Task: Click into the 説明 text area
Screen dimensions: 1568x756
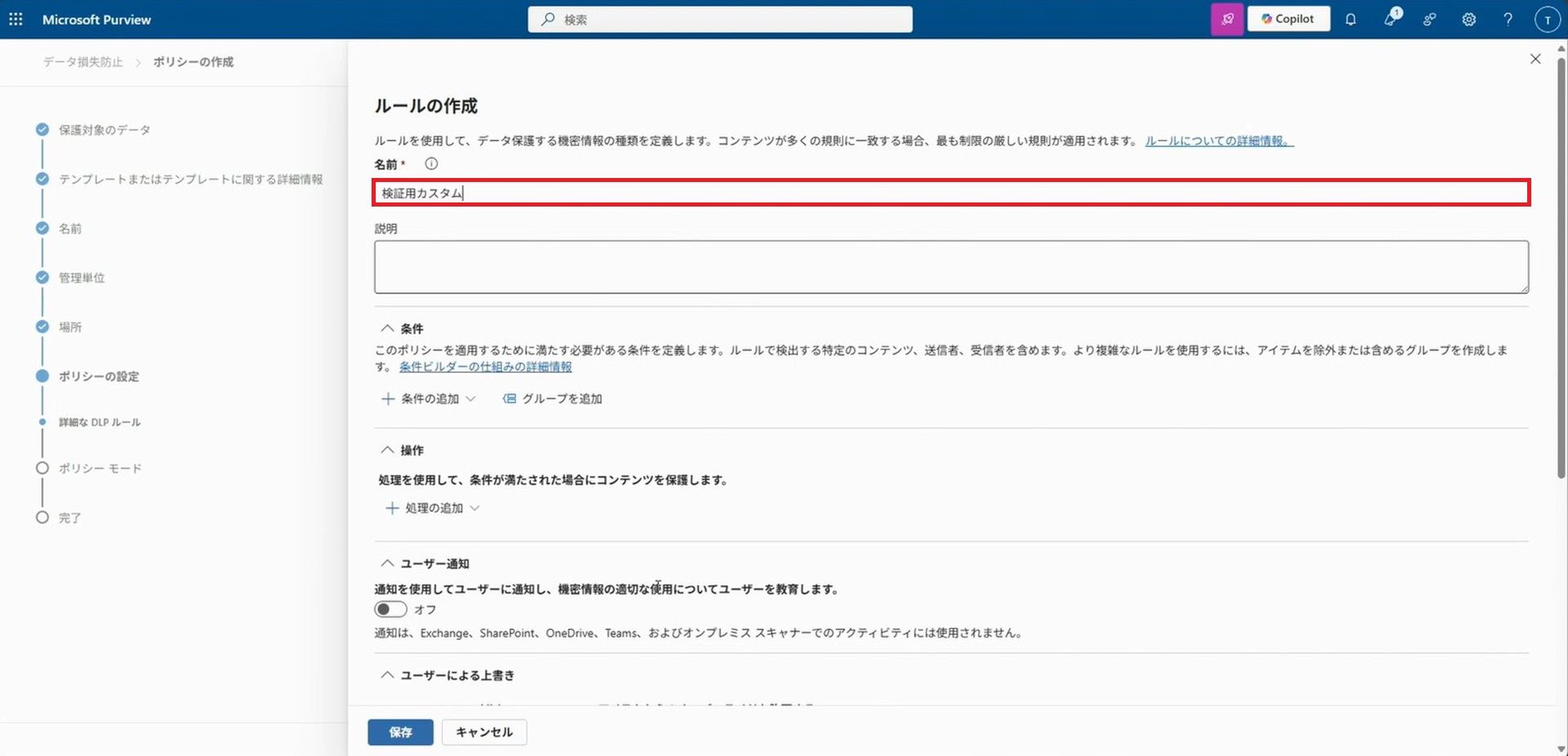Action: [x=951, y=267]
